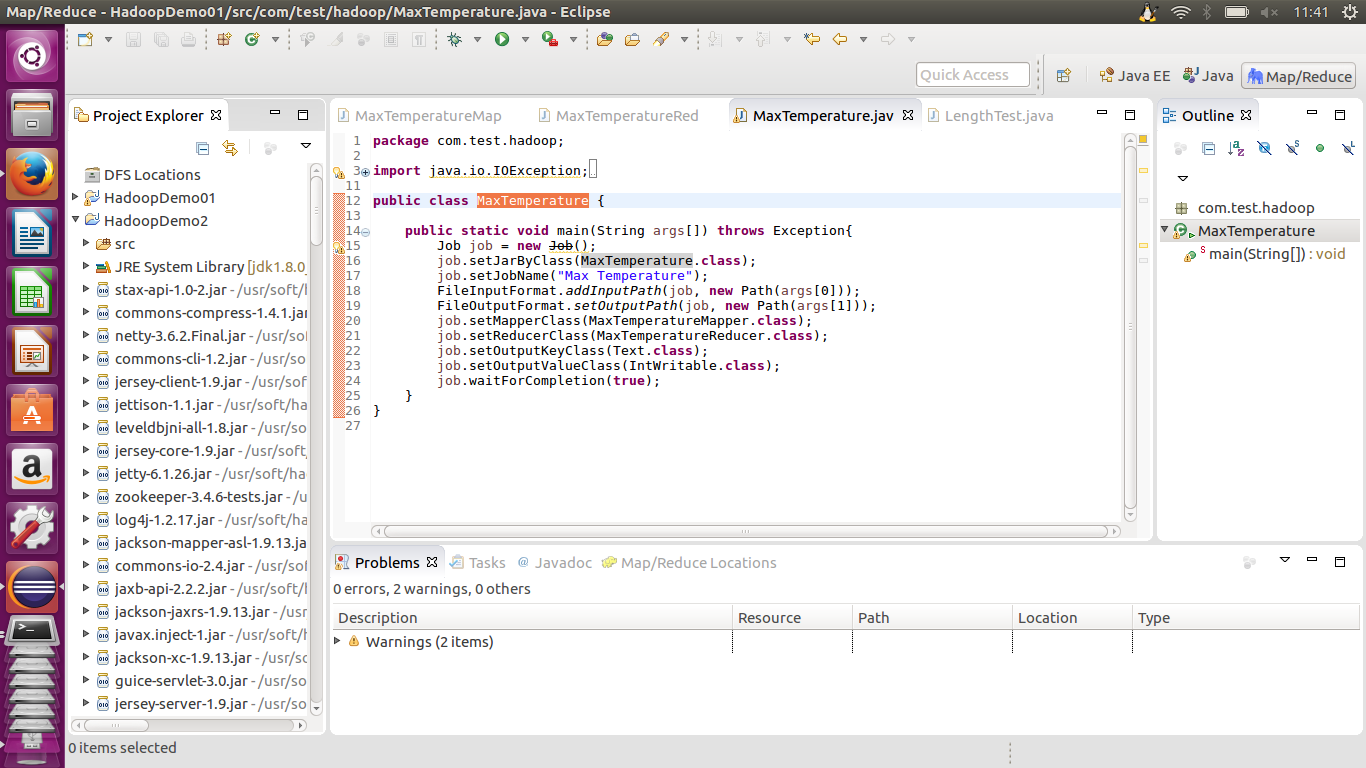The width and height of the screenshot is (1366, 768).
Task: Switch to the Java EE perspective
Action: click(1134, 75)
